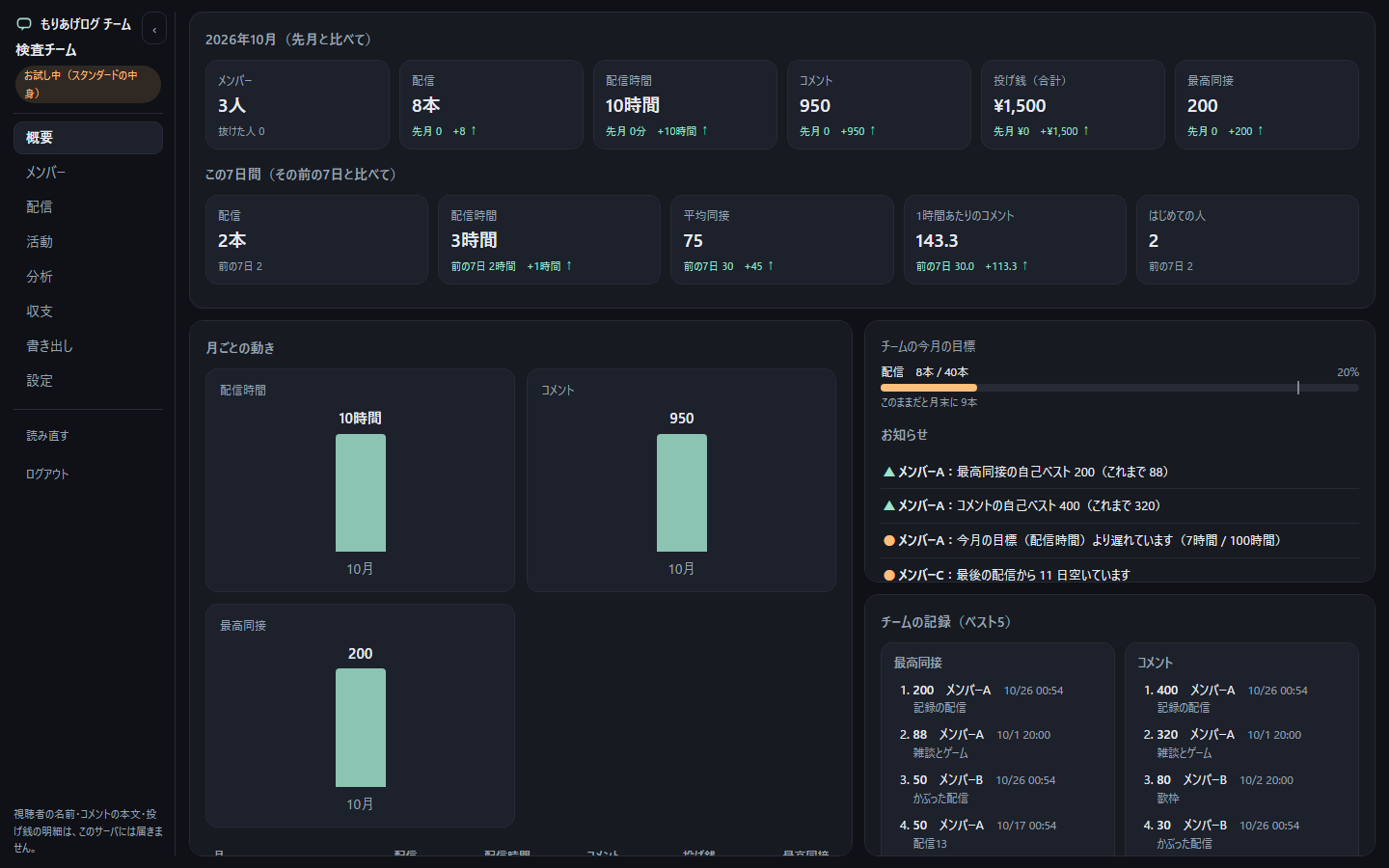1389x868 pixels.
Task: Click the 最高同接 200 summary card
Action: (x=1266, y=104)
